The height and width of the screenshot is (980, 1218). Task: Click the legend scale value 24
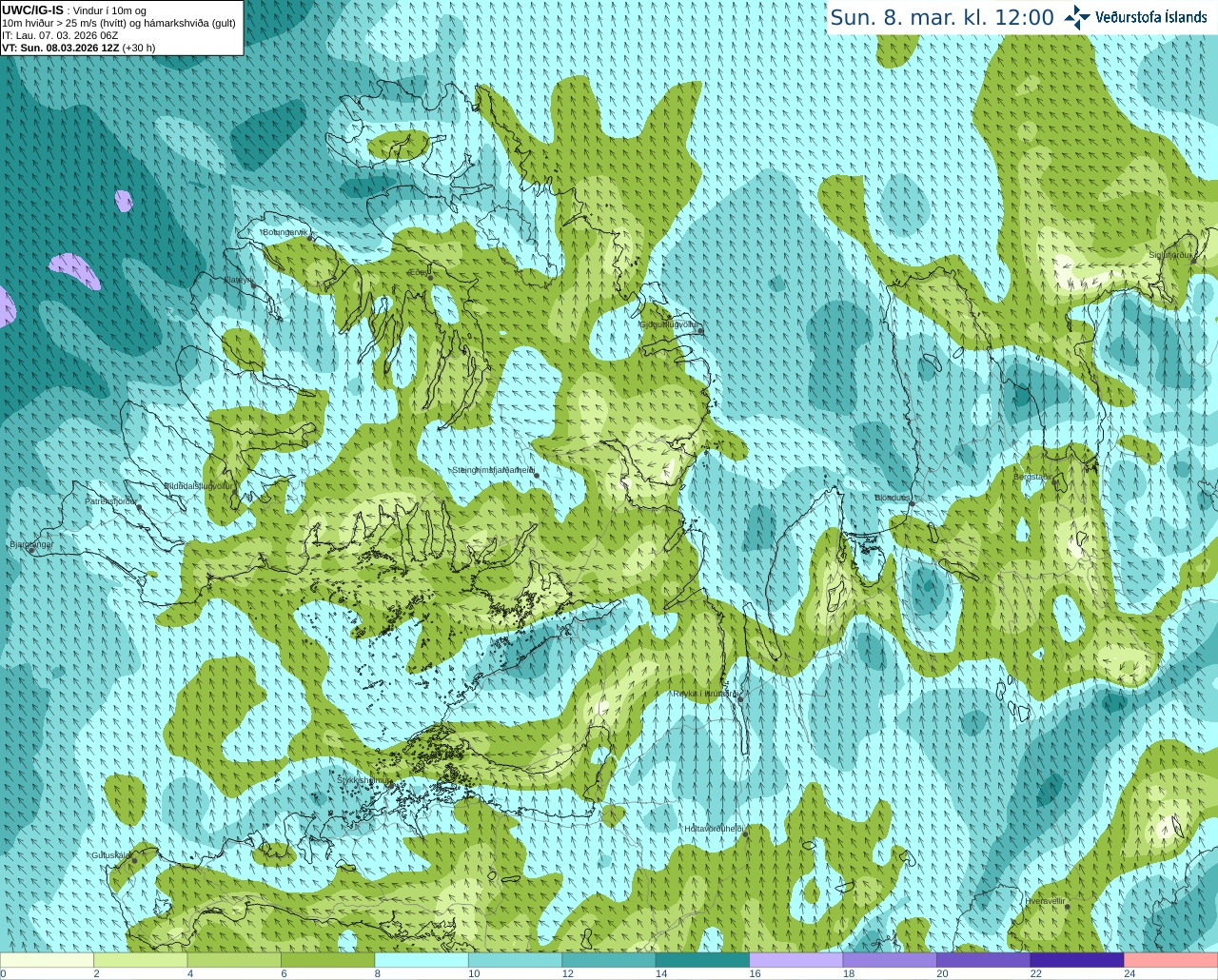pyautogui.click(x=1130, y=973)
